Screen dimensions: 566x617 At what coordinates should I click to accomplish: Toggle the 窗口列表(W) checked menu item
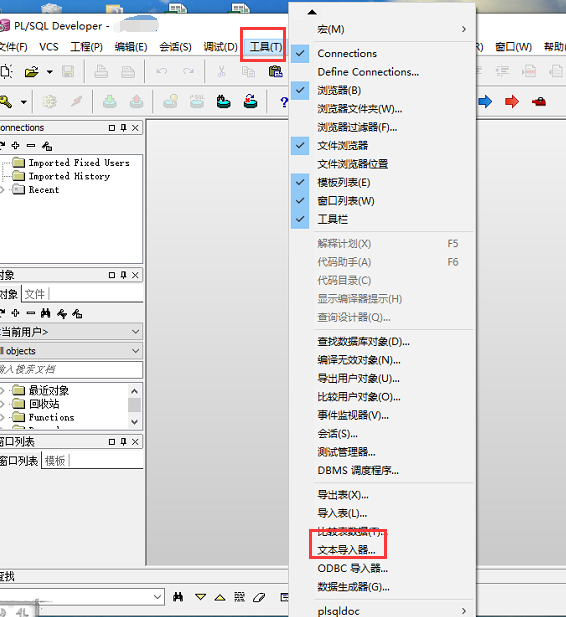click(383, 201)
